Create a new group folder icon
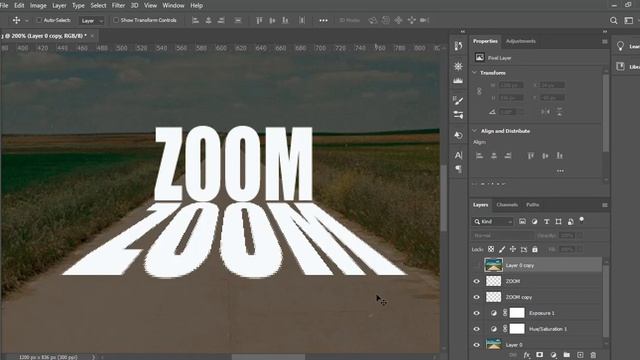The width and height of the screenshot is (640, 360). coord(567,355)
